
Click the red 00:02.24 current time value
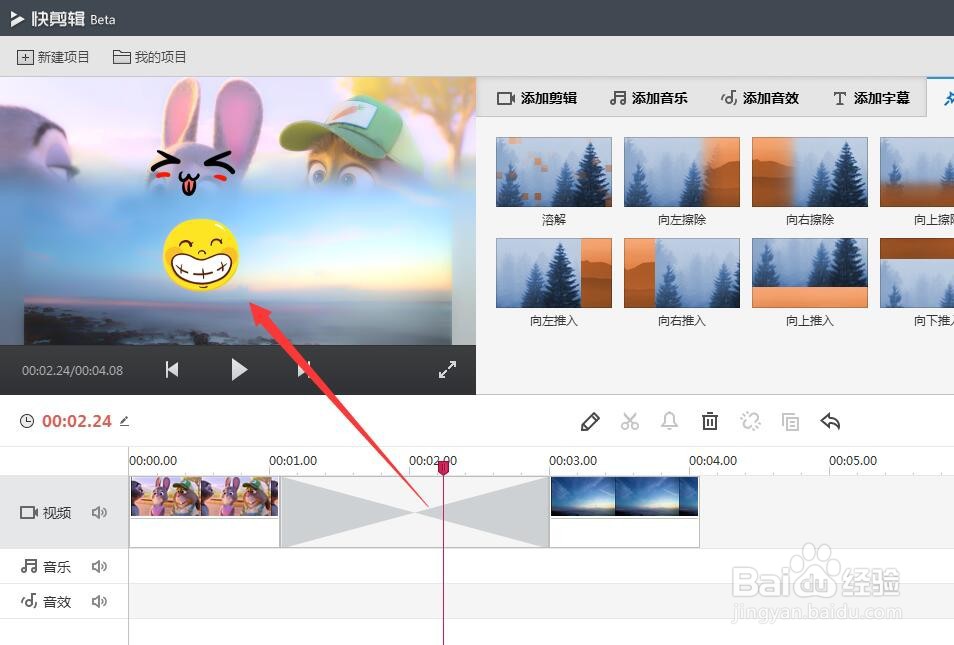click(77, 421)
